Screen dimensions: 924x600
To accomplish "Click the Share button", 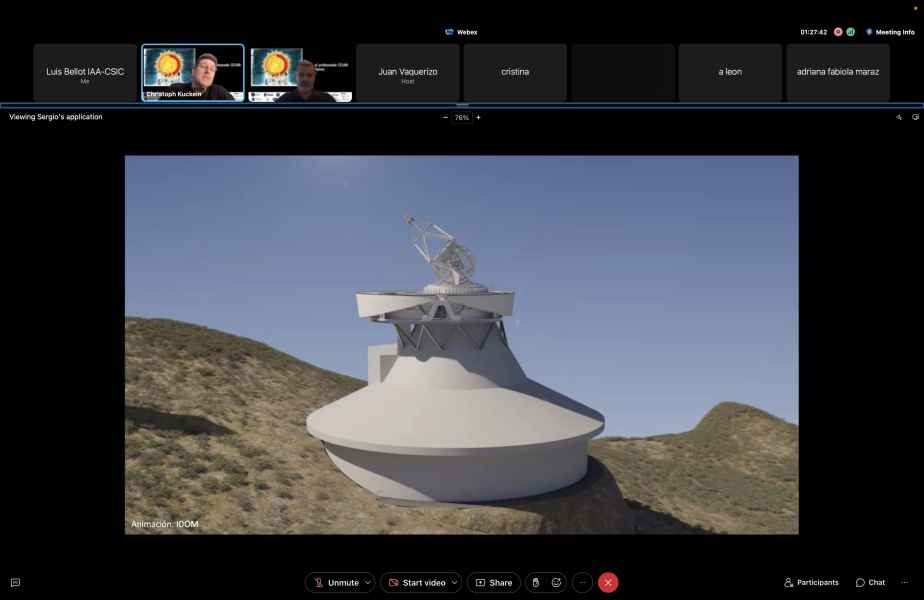I will (494, 582).
